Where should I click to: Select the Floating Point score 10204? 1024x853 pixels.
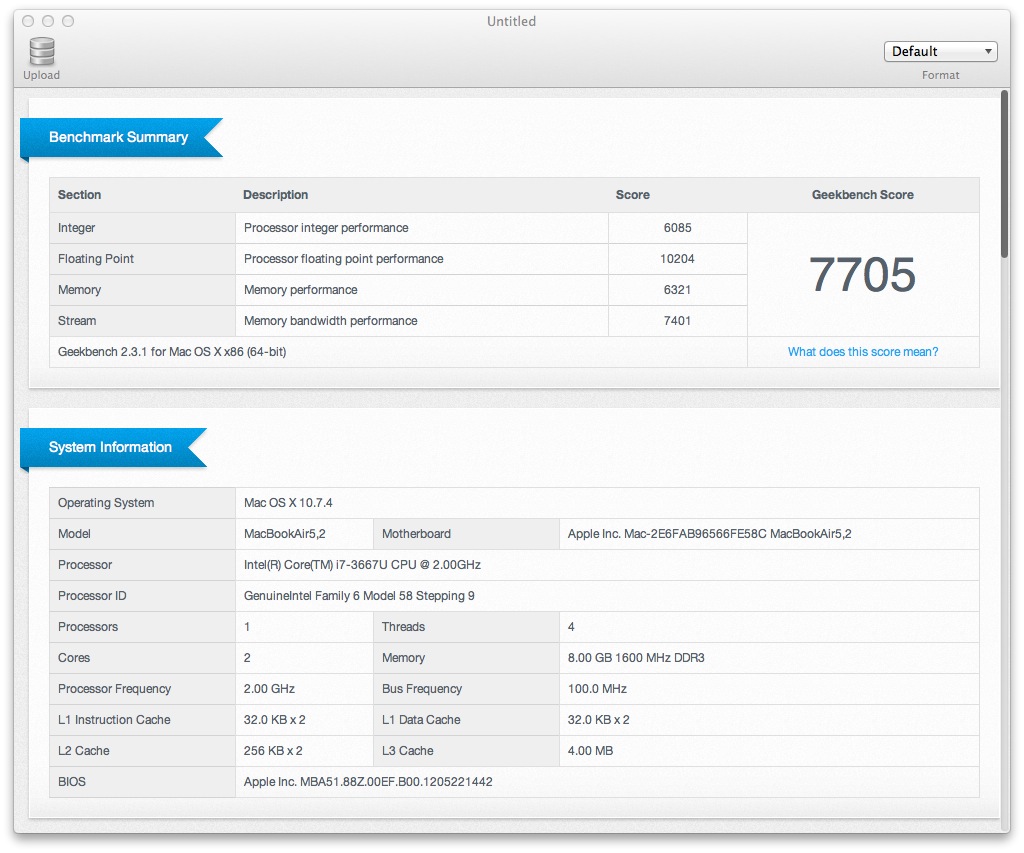click(677, 259)
